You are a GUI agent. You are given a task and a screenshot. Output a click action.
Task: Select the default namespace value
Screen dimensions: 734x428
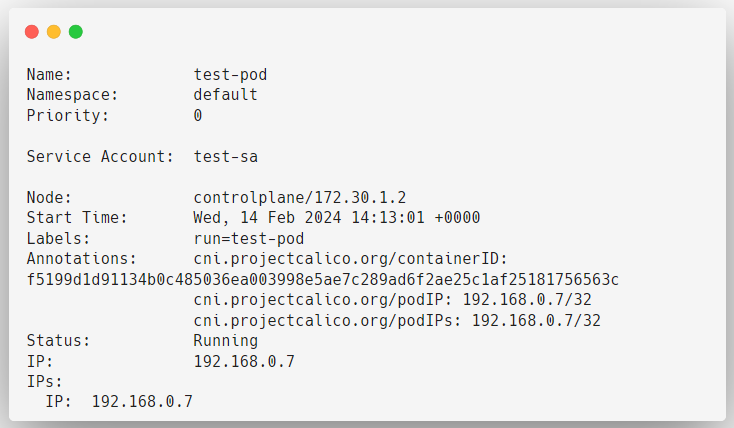pyautogui.click(x=226, y=95)
